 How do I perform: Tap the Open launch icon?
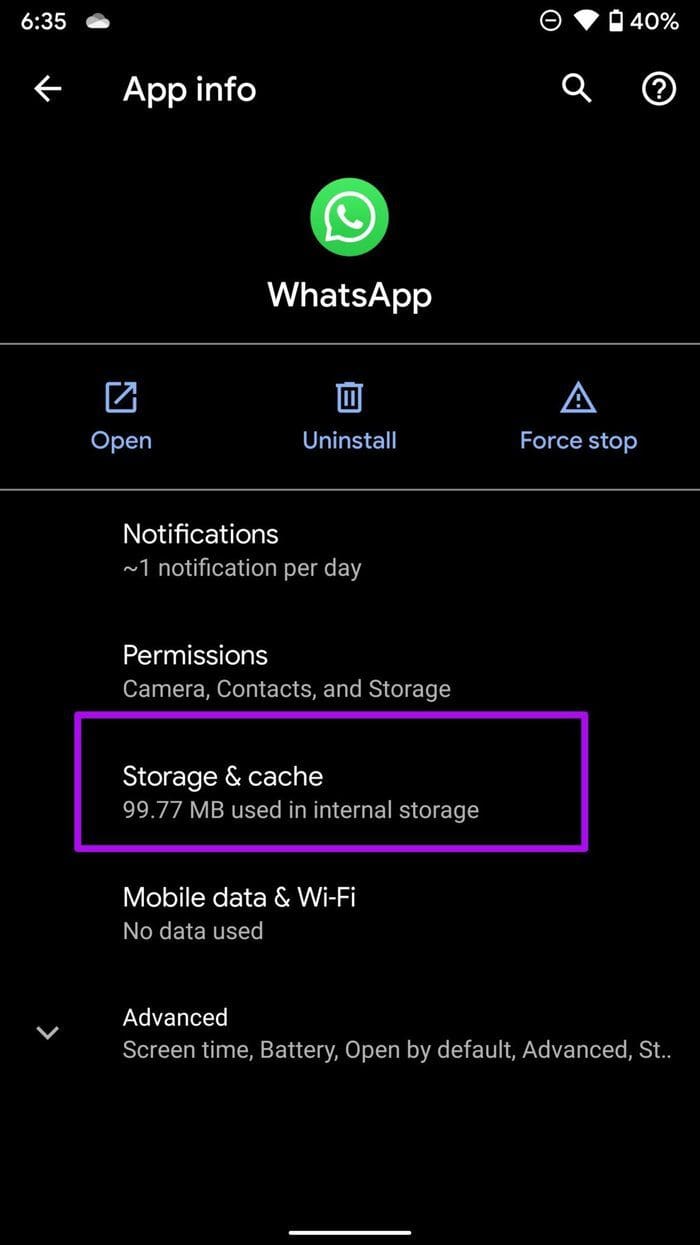(x=121, y=398)
